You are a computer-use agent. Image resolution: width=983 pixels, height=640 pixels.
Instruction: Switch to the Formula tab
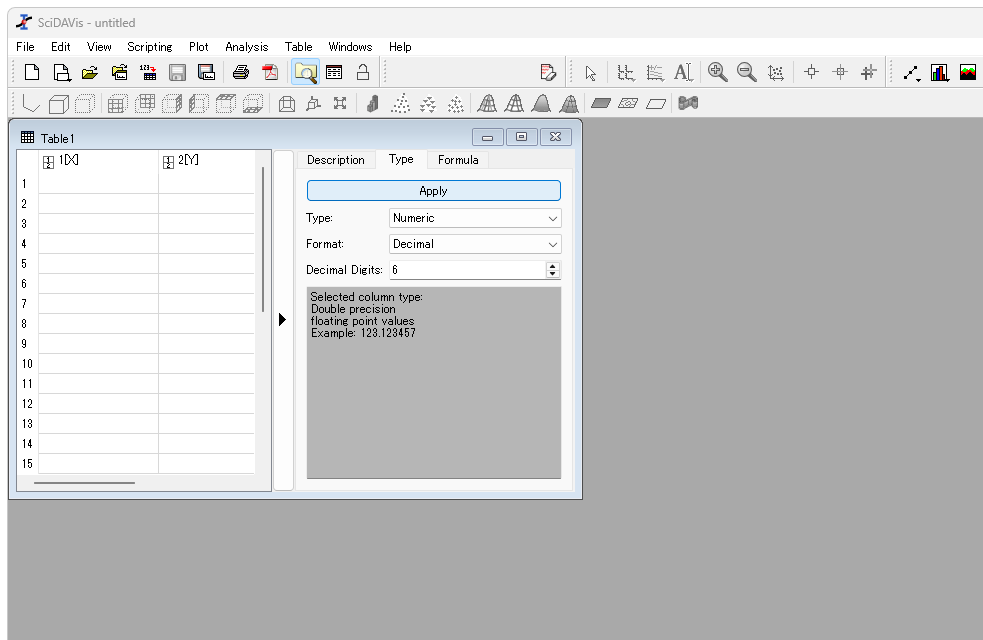[x=458, y=160]
